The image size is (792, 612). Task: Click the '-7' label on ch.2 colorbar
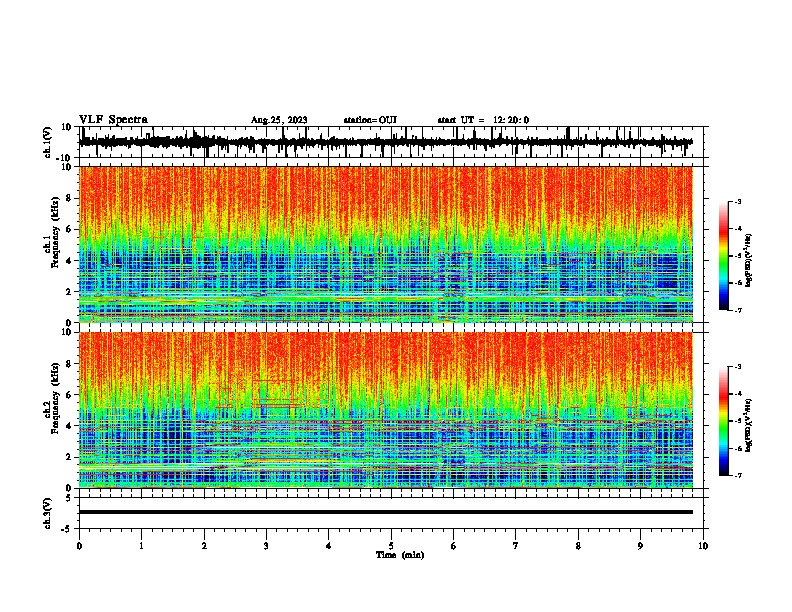pos(738,476)
